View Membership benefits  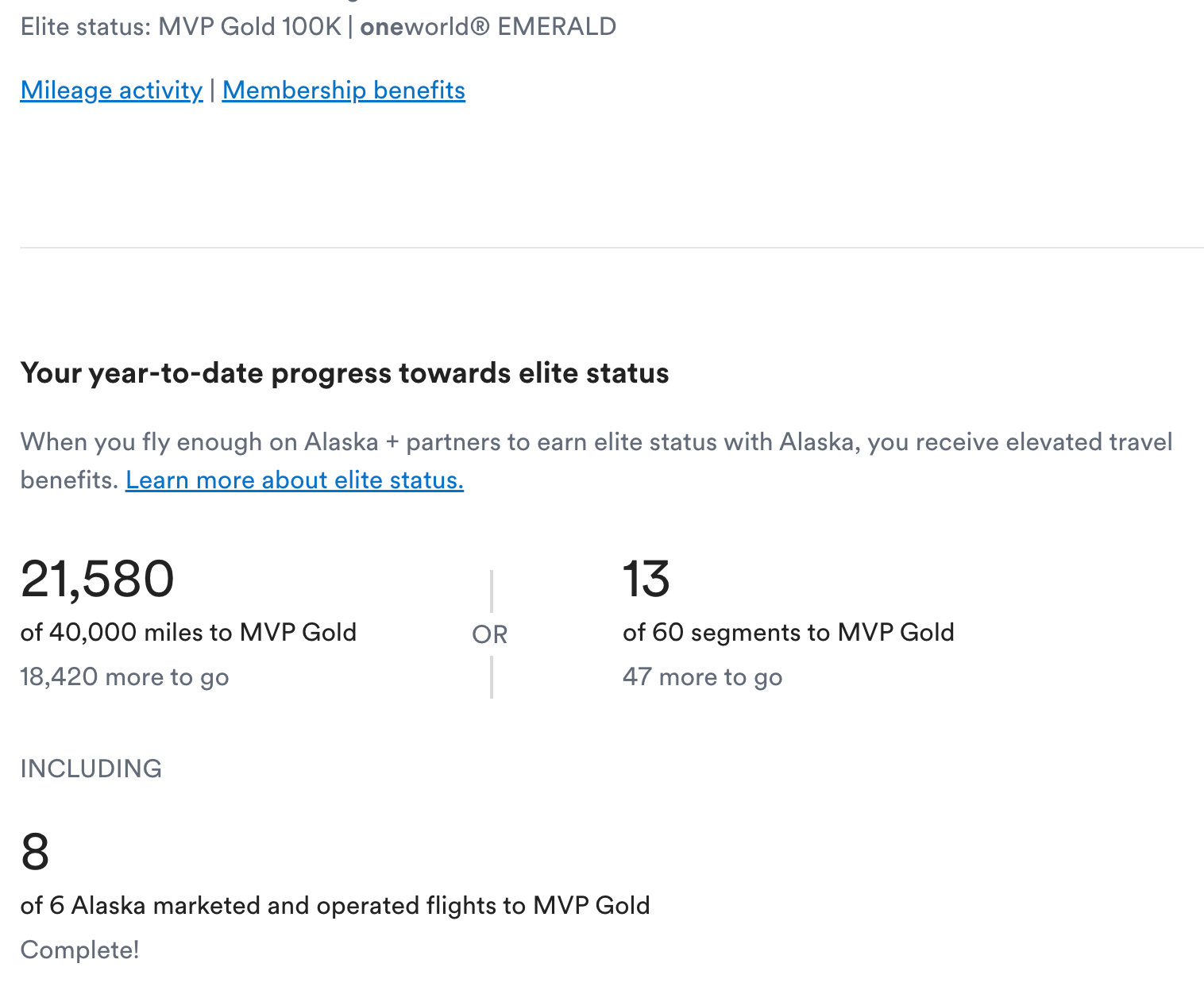343,90
